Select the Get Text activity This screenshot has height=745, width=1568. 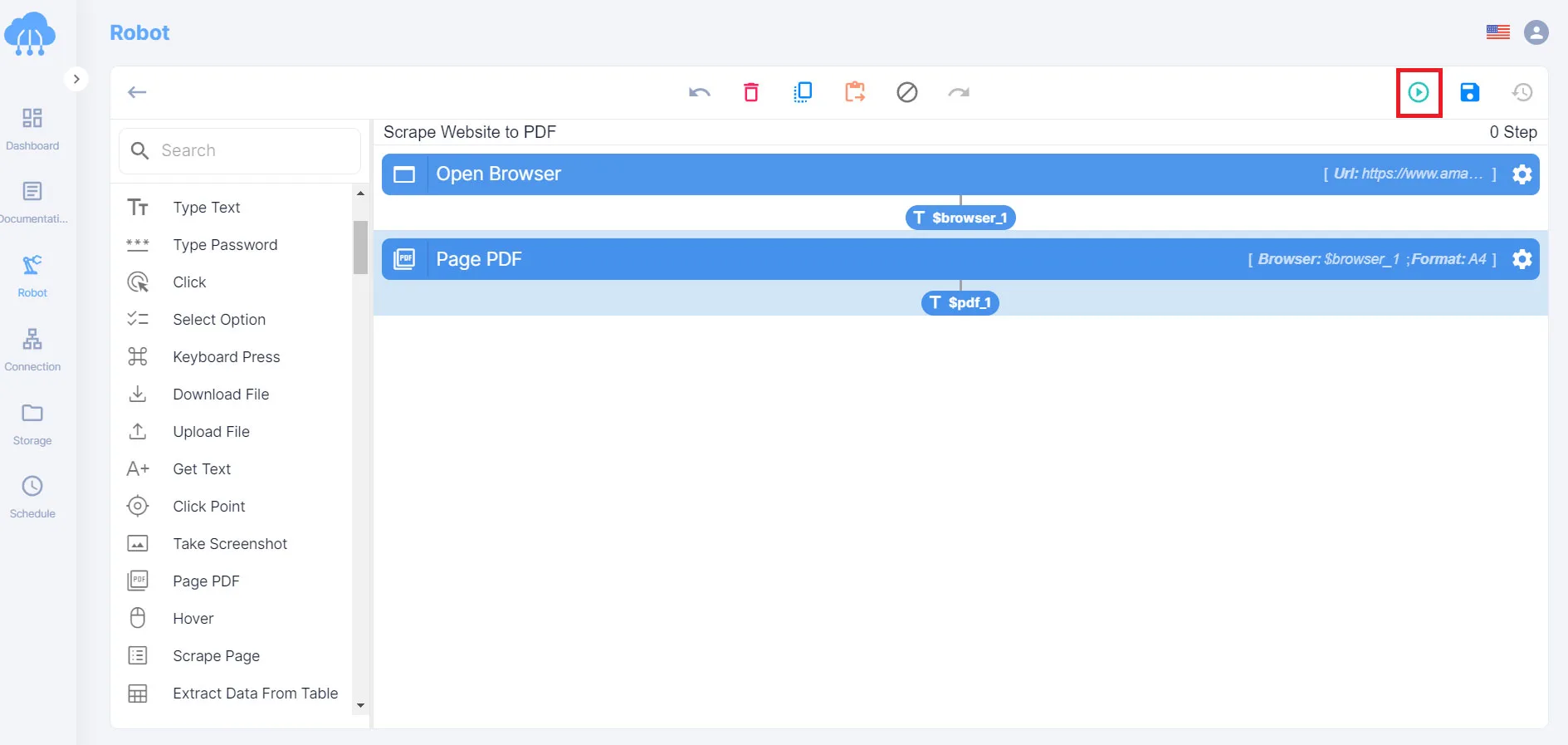[232, 469]
